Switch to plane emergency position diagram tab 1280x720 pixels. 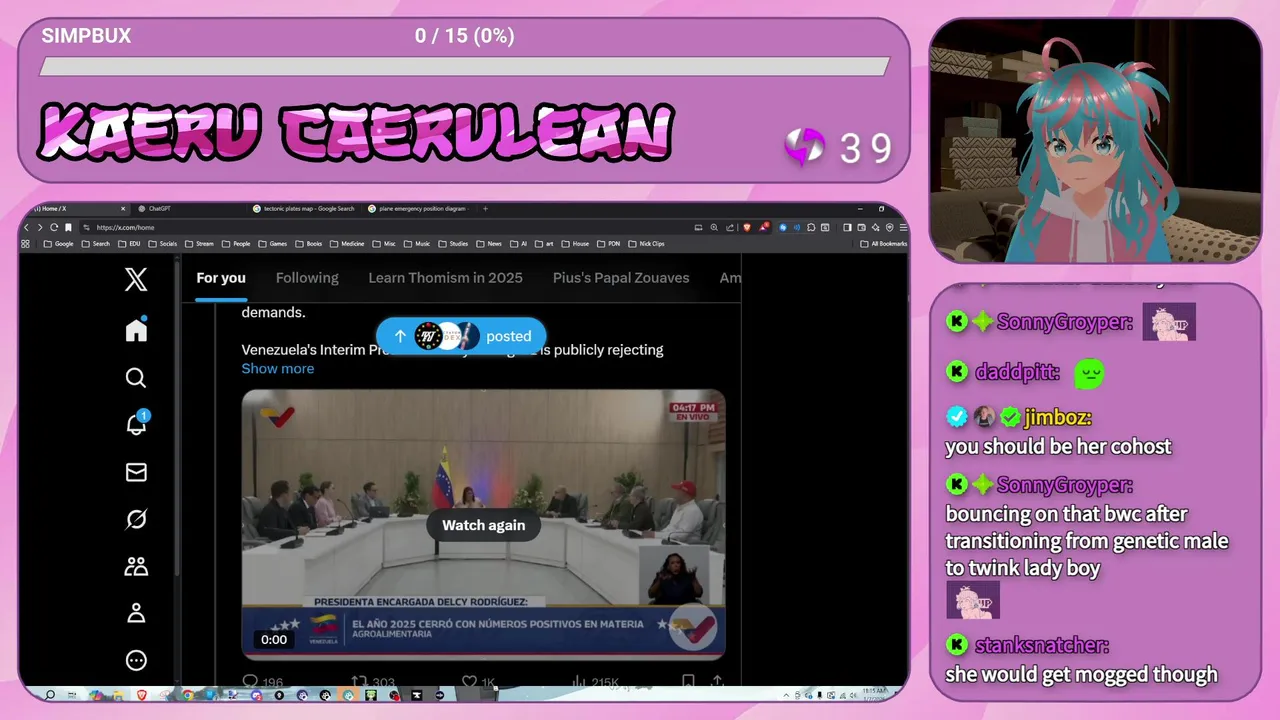pyautogui.click(x=418, y=209)
